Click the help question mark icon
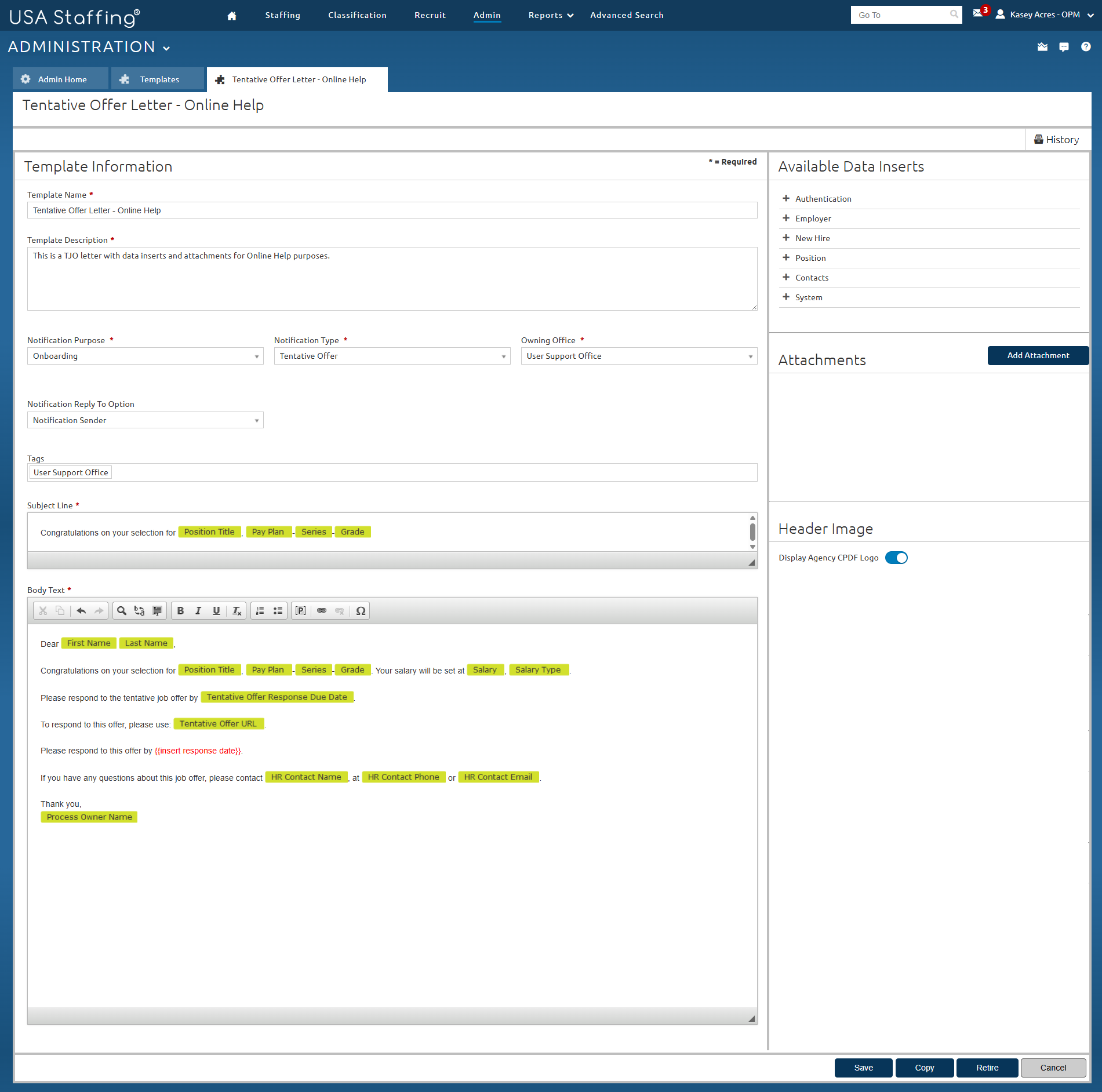 click(x=1086, y=47)
